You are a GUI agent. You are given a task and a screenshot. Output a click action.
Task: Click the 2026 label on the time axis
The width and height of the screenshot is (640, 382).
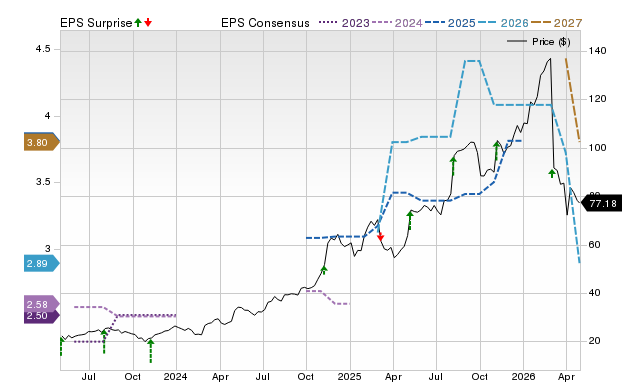coord(523,376)
